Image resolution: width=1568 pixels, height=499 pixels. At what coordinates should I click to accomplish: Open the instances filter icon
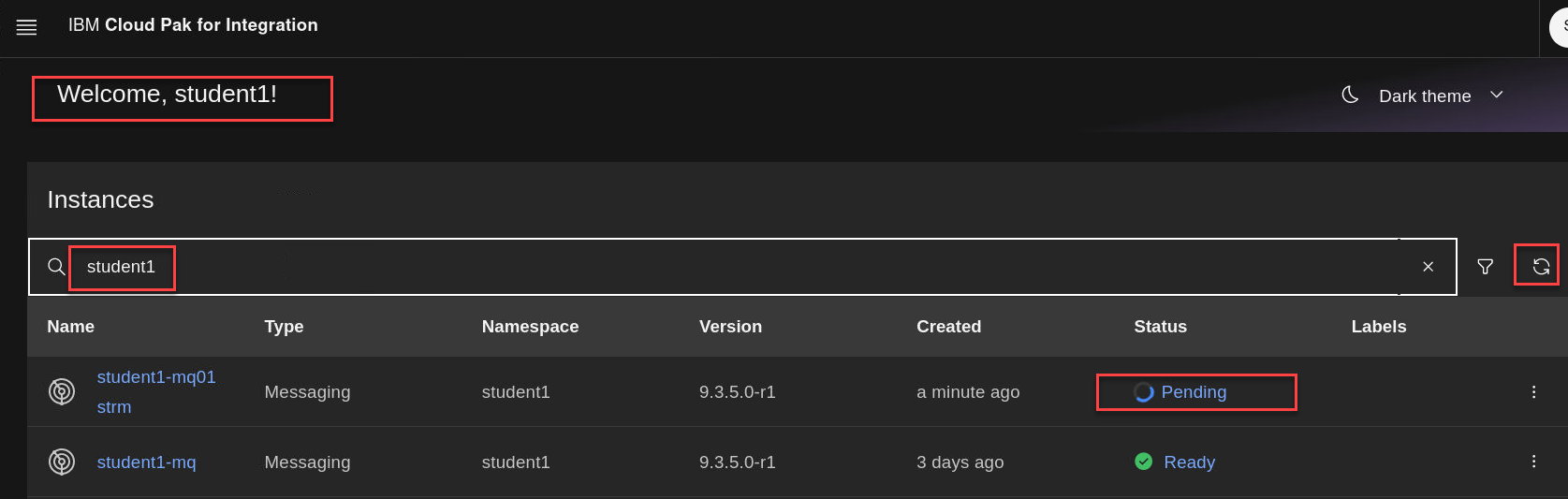tap(1485, 267)
